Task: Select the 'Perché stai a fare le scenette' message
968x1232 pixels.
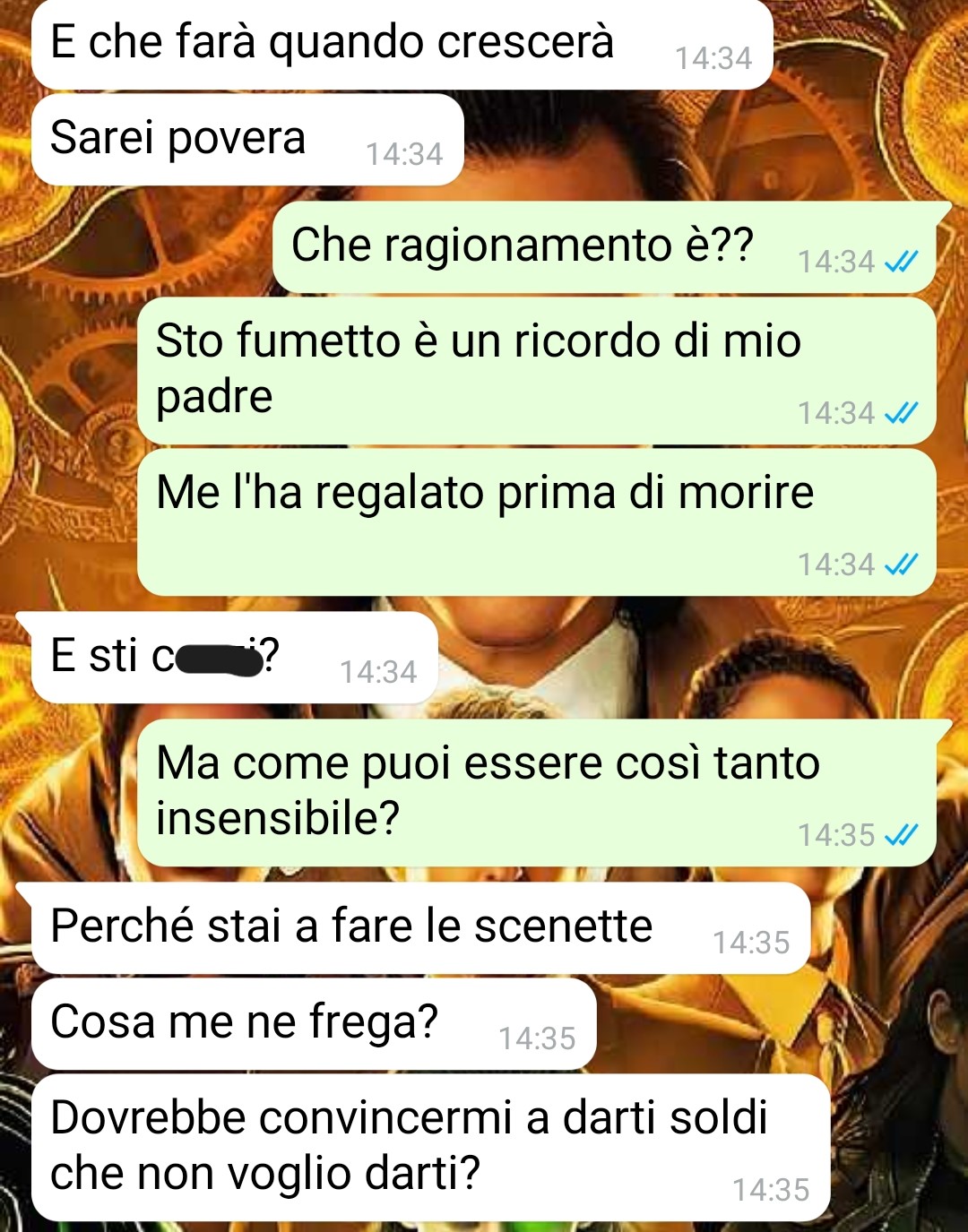Action: coord(420,928)
